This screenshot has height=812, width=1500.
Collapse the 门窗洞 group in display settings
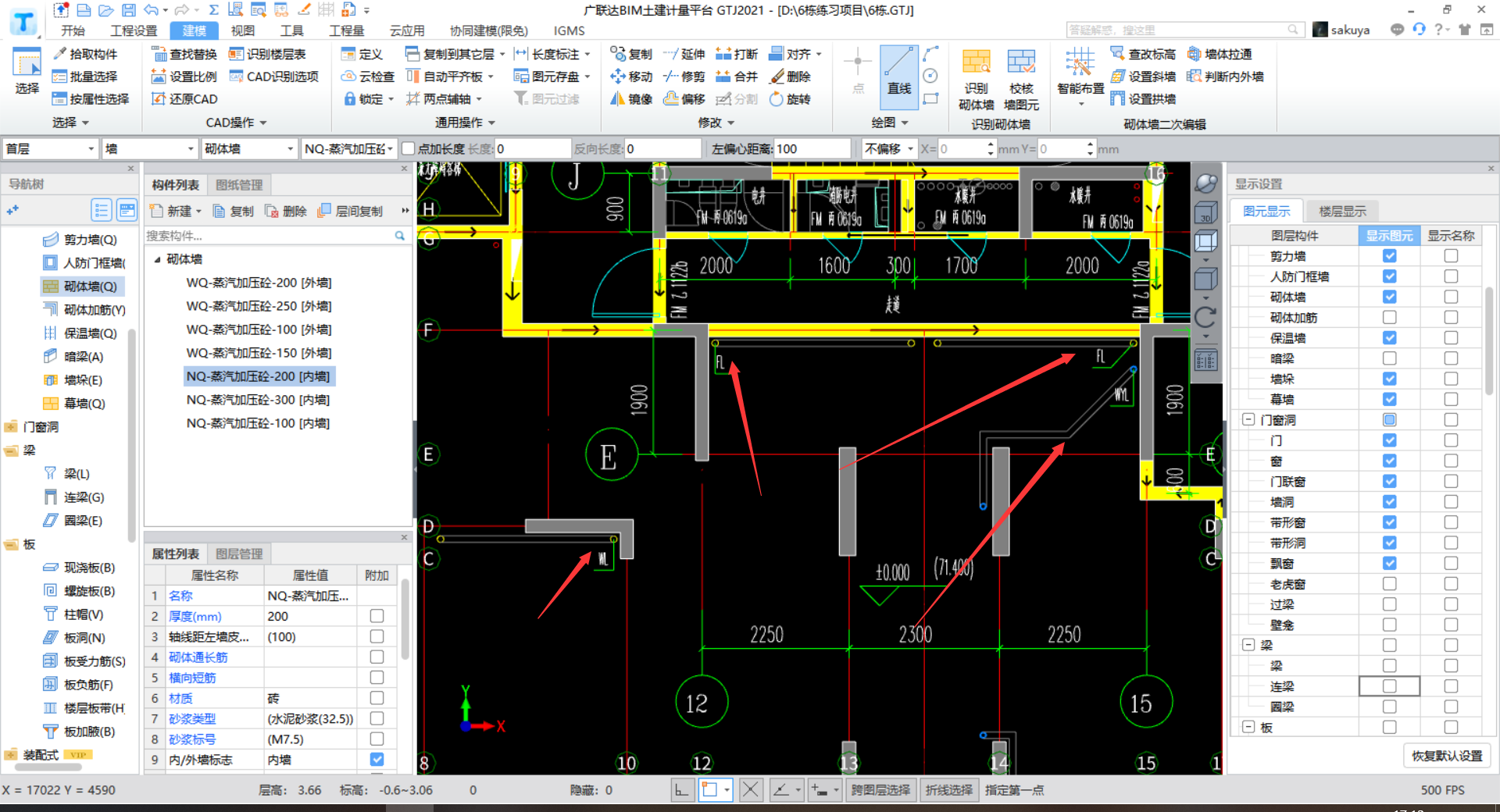point(1248,420)
